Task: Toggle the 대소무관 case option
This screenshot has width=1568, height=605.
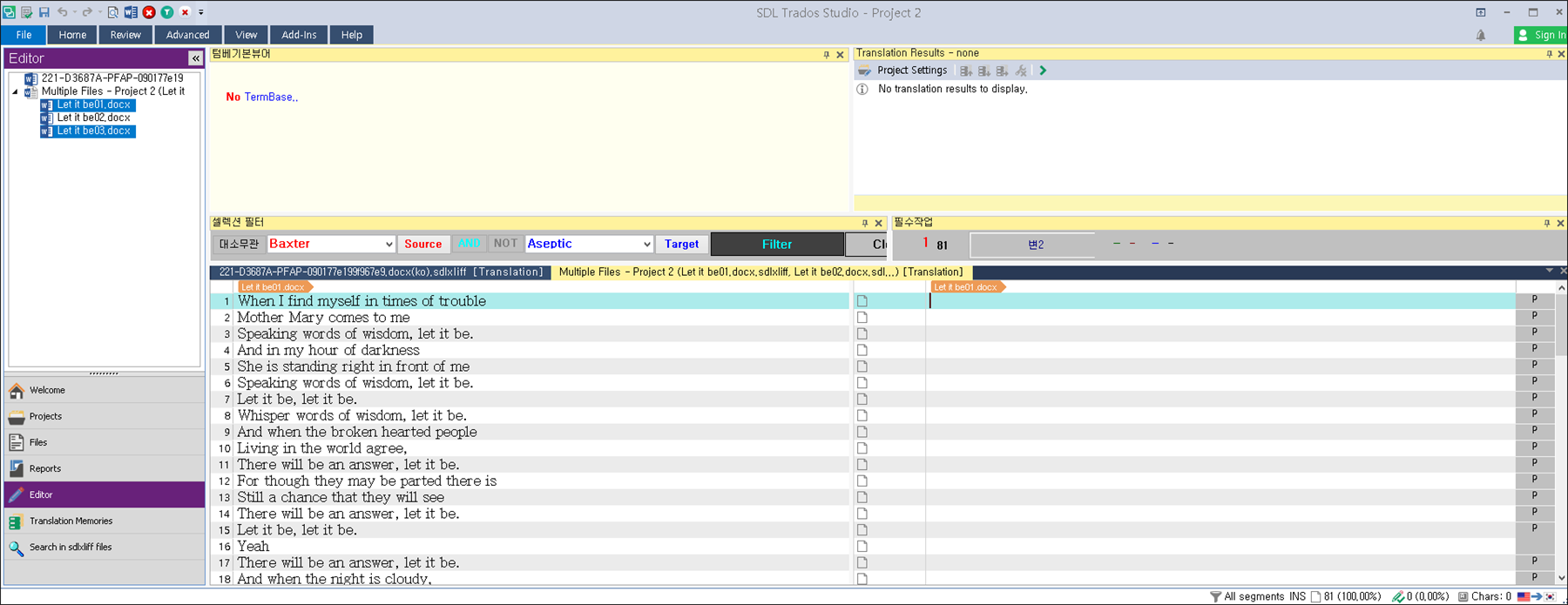Action: pos(239,245)
